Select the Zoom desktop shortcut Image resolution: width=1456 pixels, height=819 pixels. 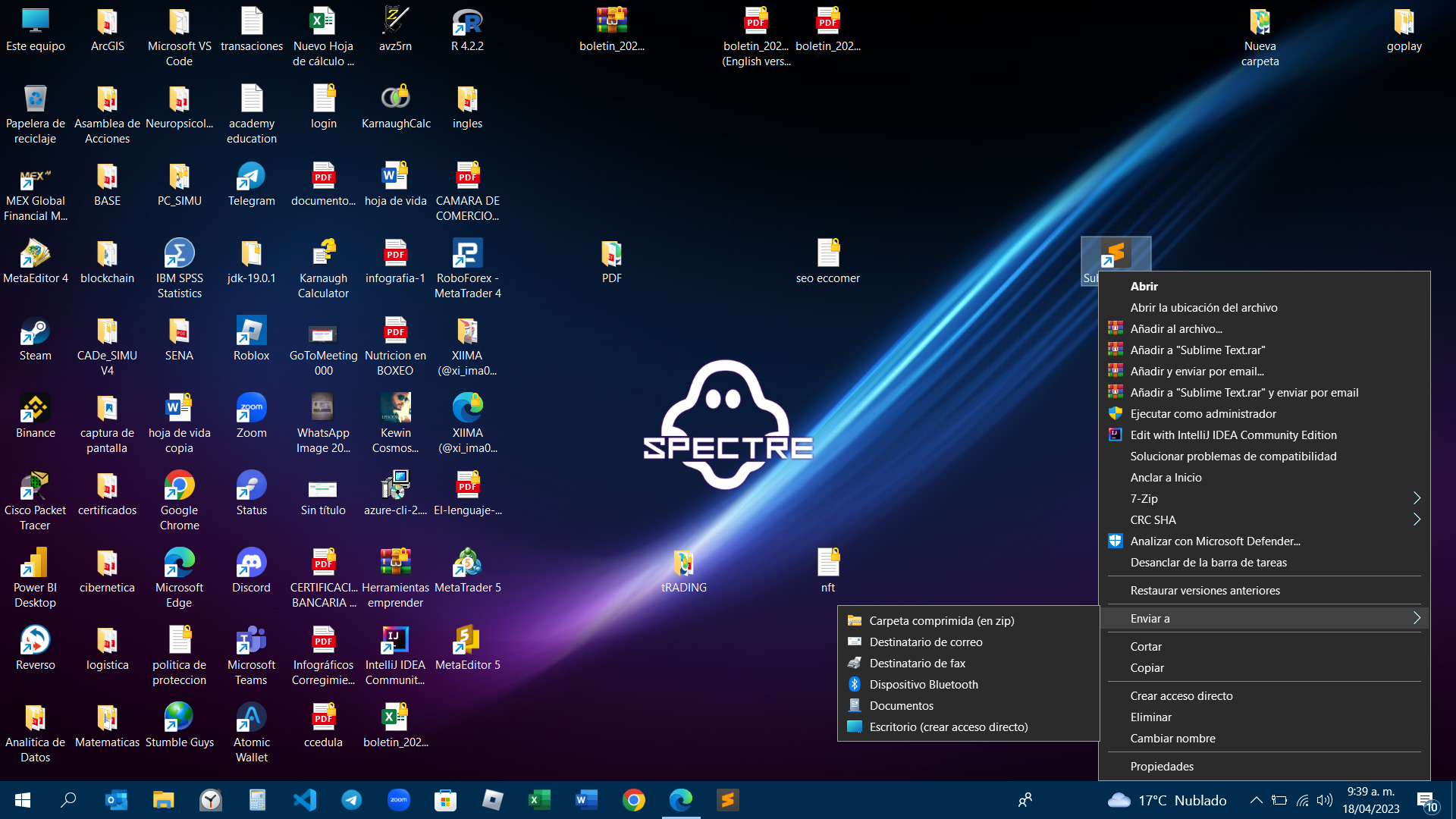pos(251,416)
